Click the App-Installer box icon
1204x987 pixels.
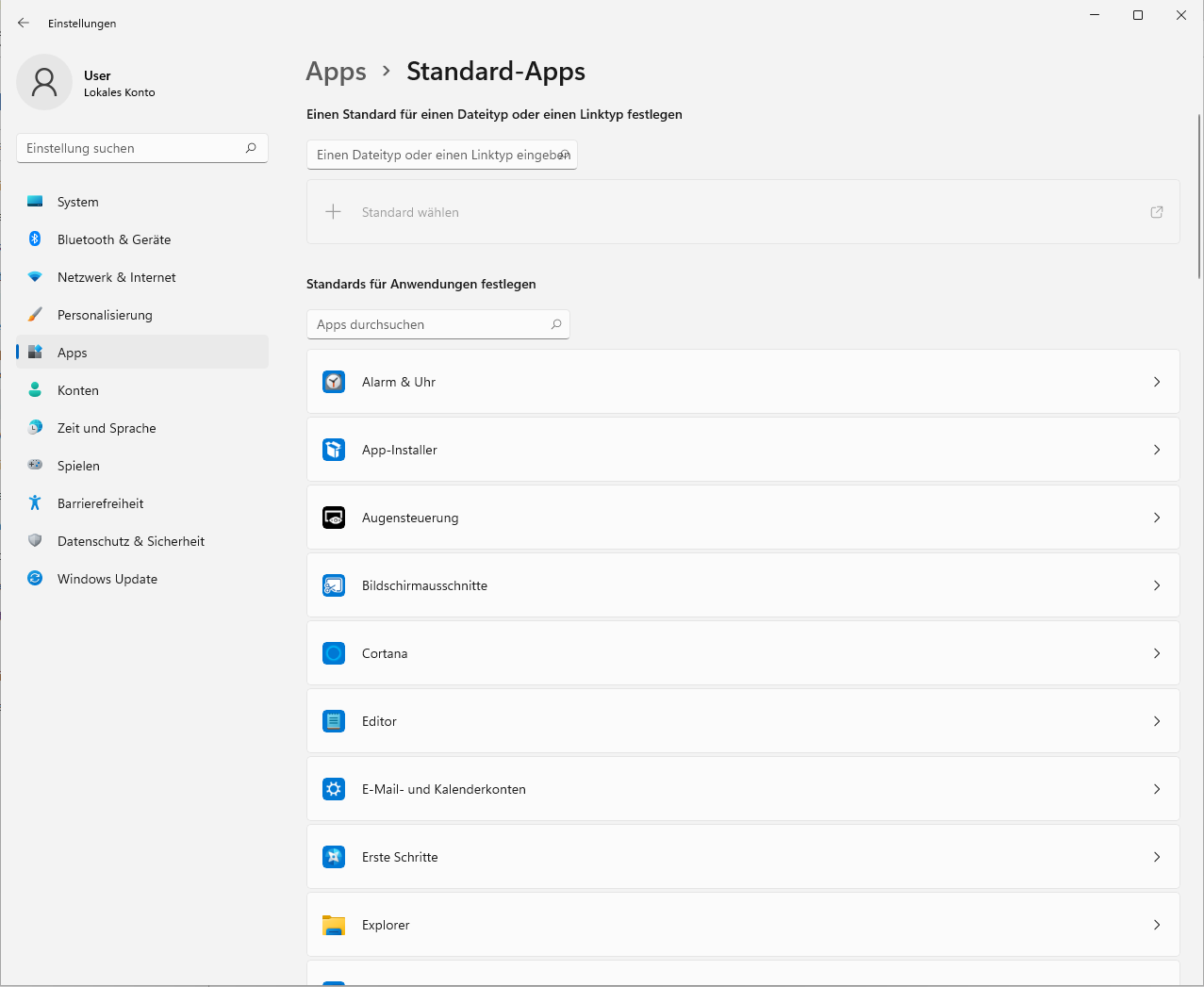[334, 450]
